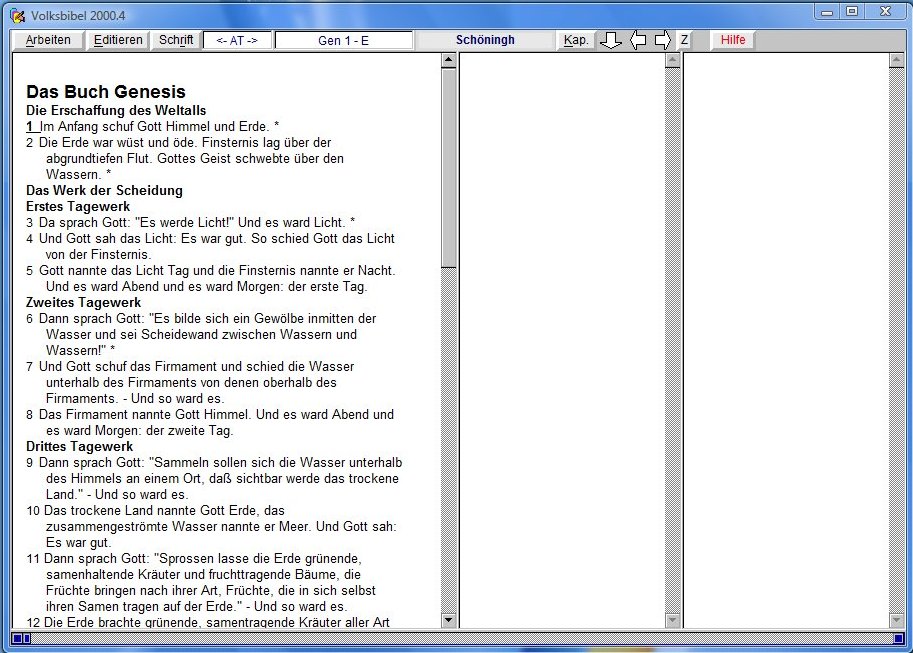Select verse 6 'Dann sprach Gott: Es bilde'
913x653 pixels.
[x=201, y=334]
